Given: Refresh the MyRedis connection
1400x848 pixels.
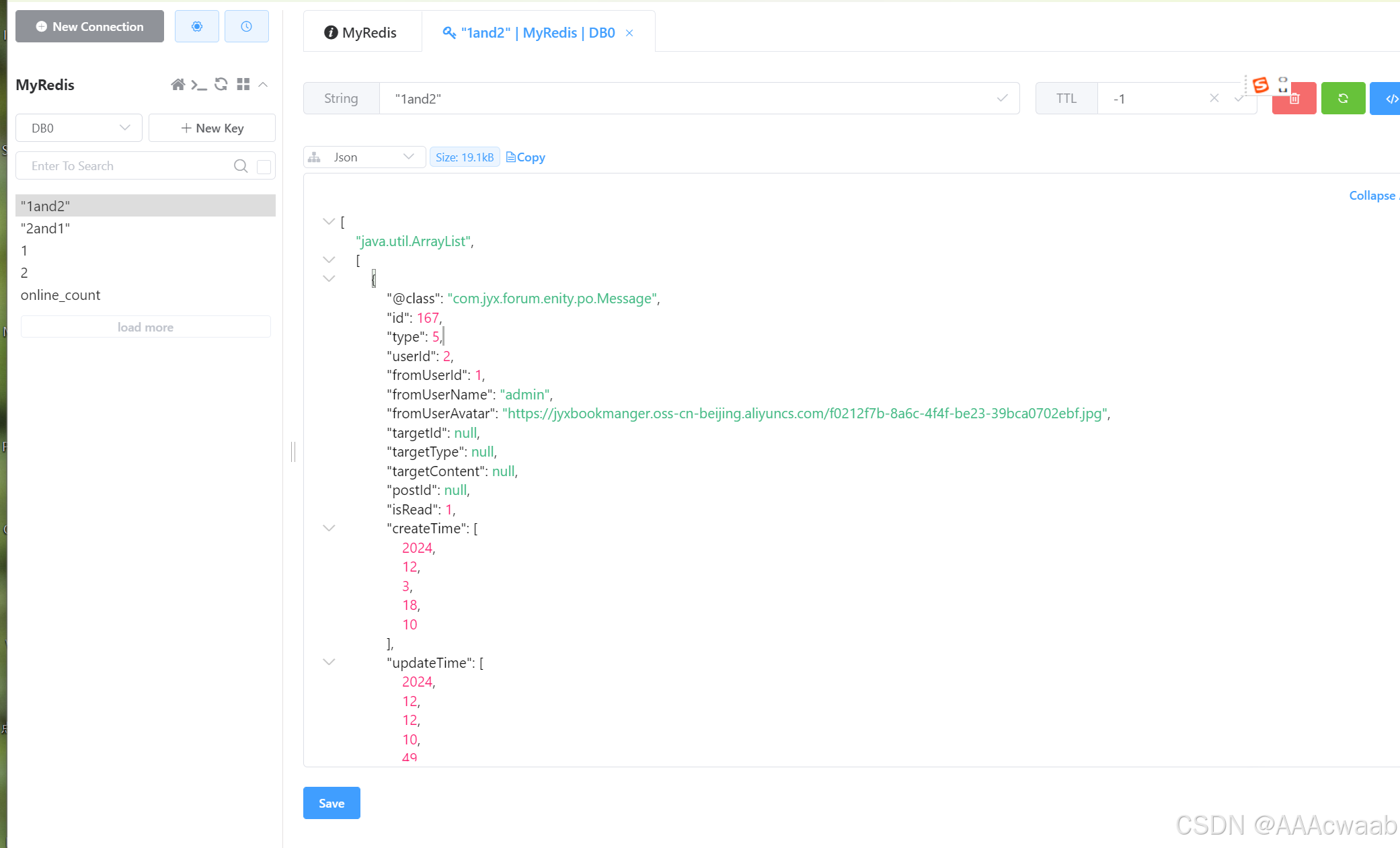Looking at the screenshot, I should click(x=221, y=85).
